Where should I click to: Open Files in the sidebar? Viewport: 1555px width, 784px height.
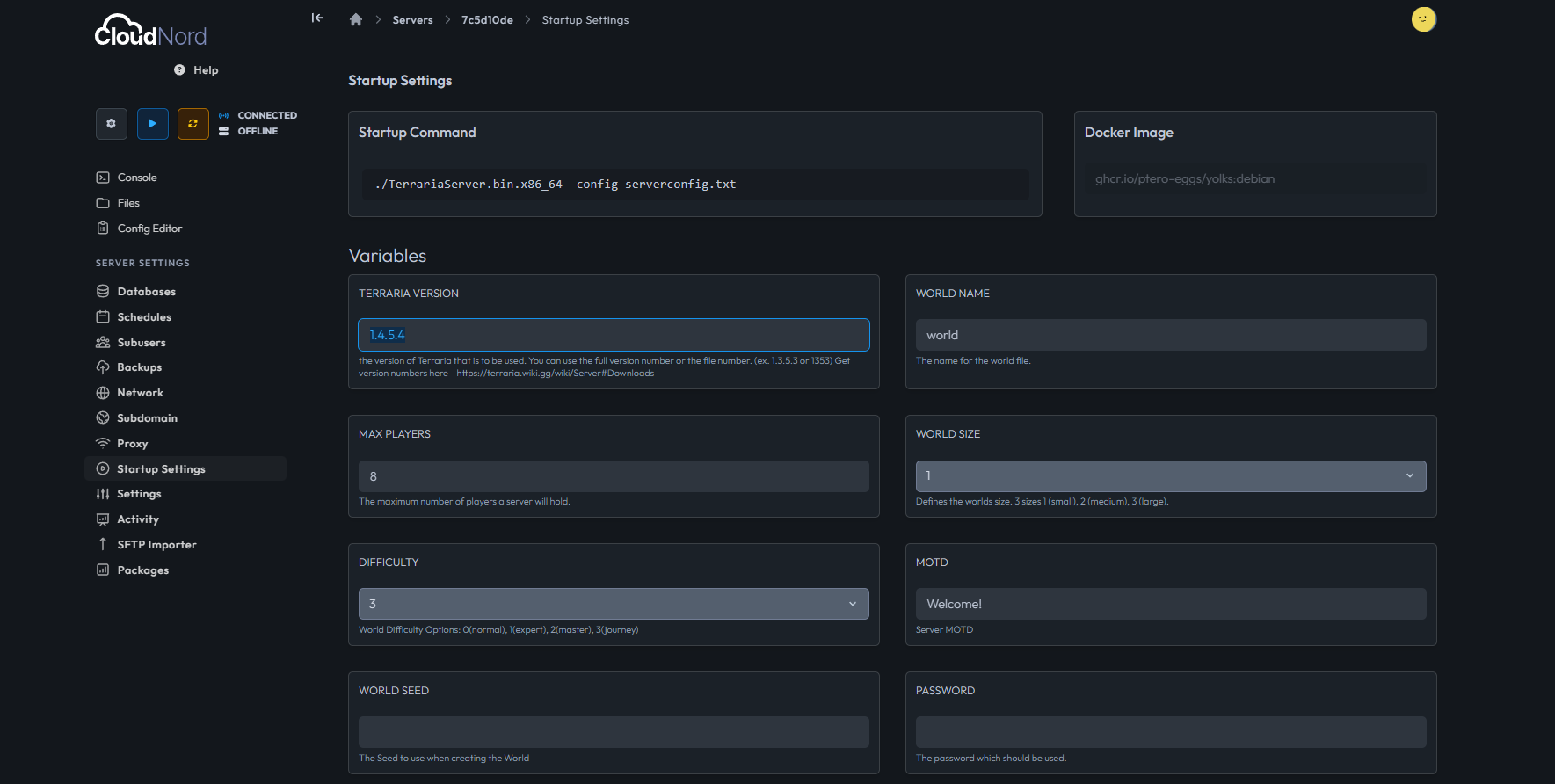click(128, 203)
